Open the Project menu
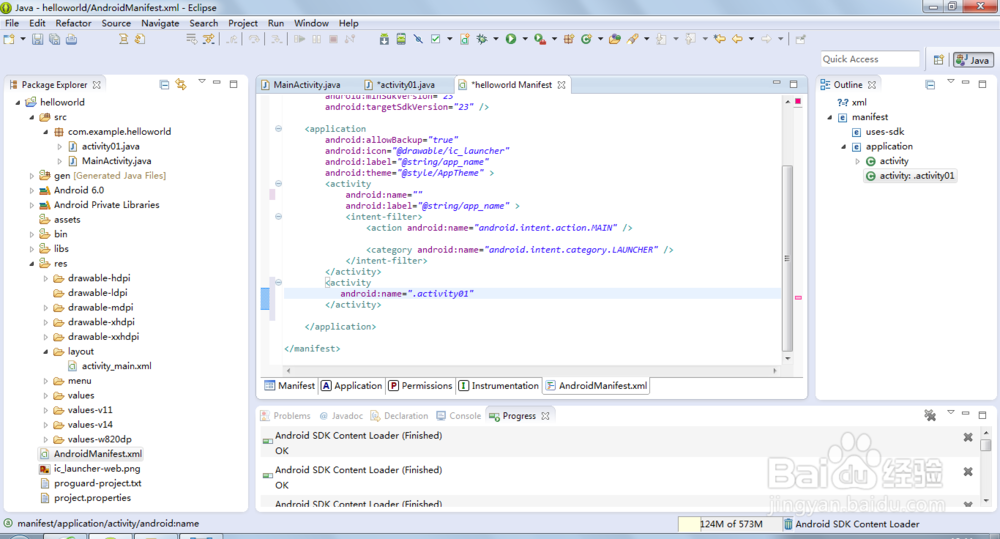This screenshot has height=539, width=1000. [x=243, y=23]
